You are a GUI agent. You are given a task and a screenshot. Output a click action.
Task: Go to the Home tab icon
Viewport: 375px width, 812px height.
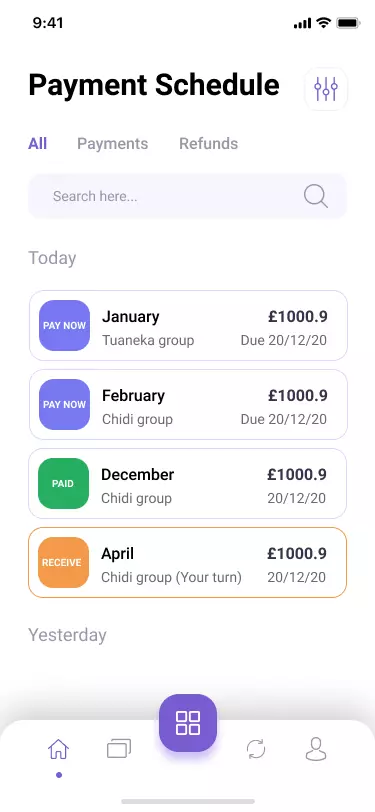(59, 749)
